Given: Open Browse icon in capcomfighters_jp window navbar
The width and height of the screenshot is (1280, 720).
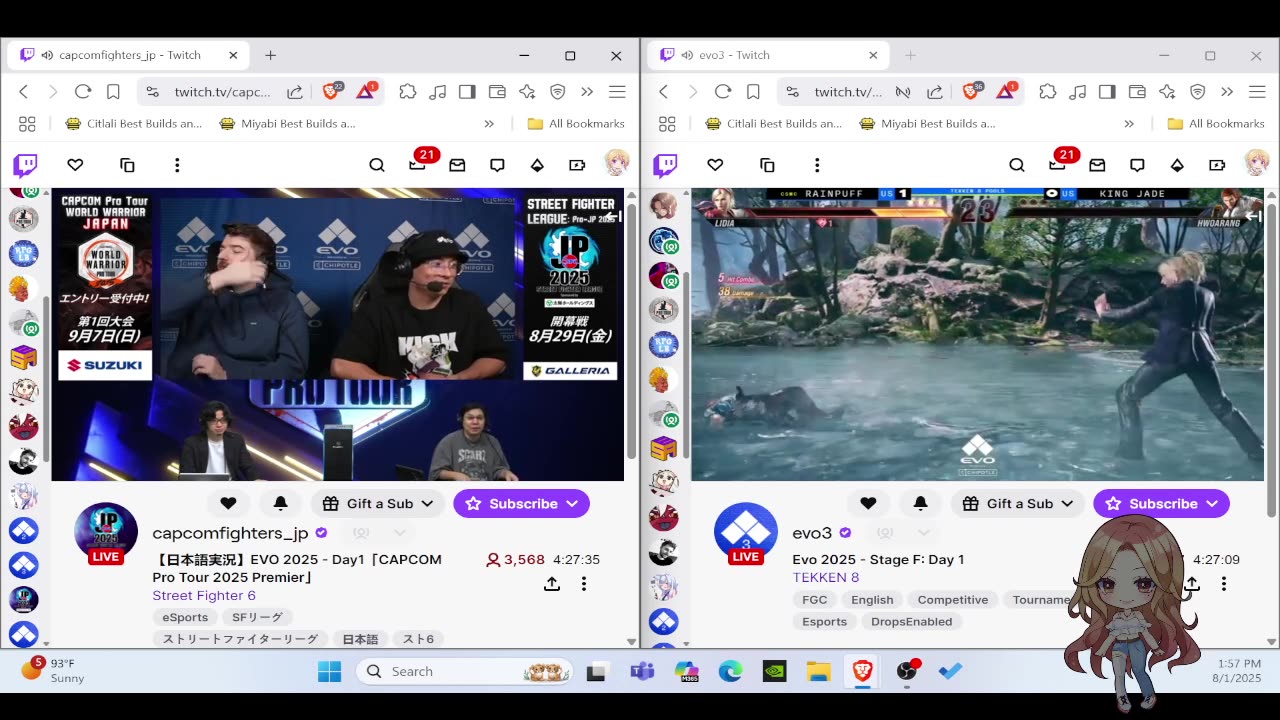Looking at the screenshot, I should (x=127, y=165).
